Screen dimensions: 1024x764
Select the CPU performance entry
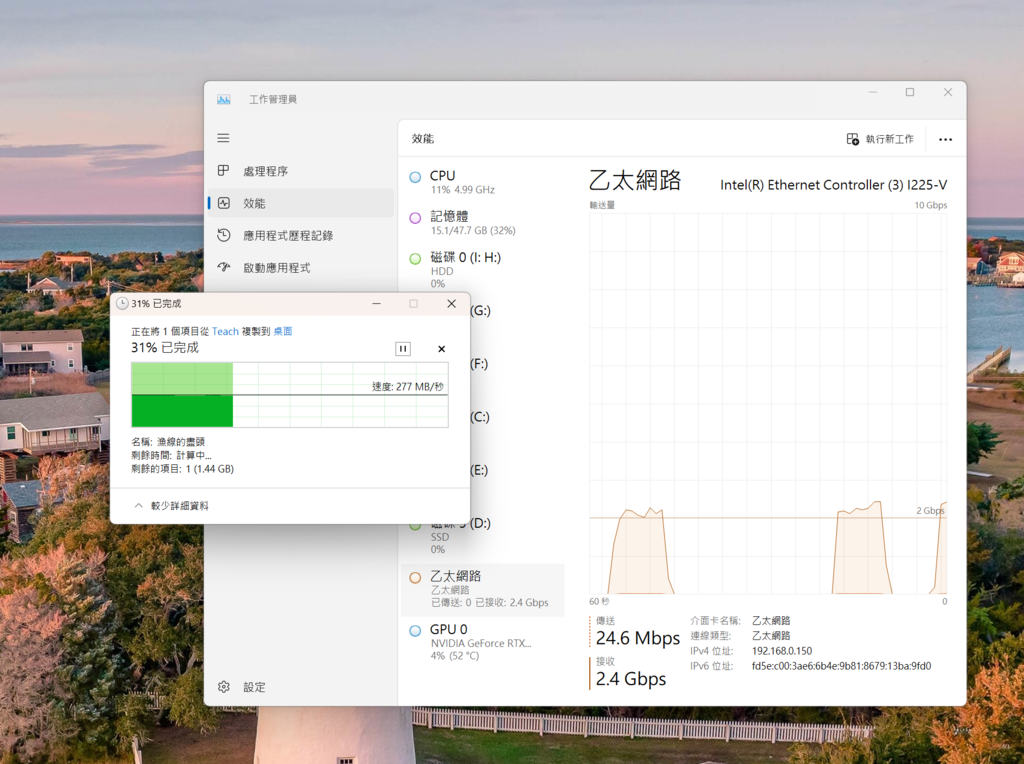(x=483, y=182)
